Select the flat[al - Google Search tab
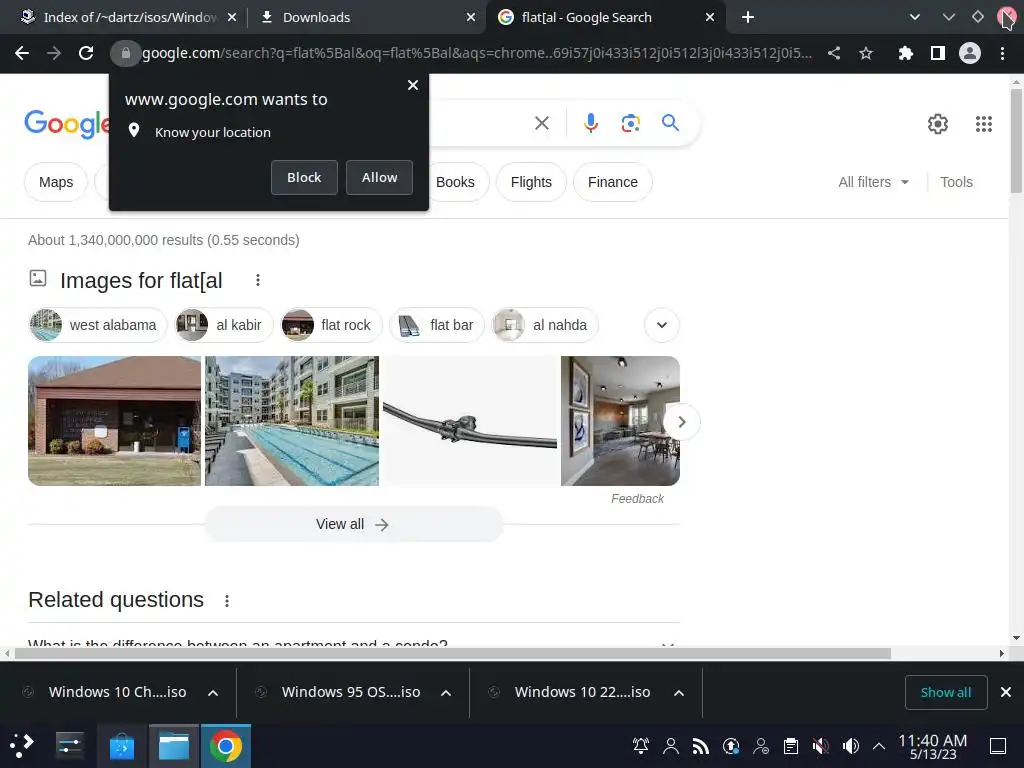Image resolution: width=1024 pixels, height=768 pixels. point(605,18)
